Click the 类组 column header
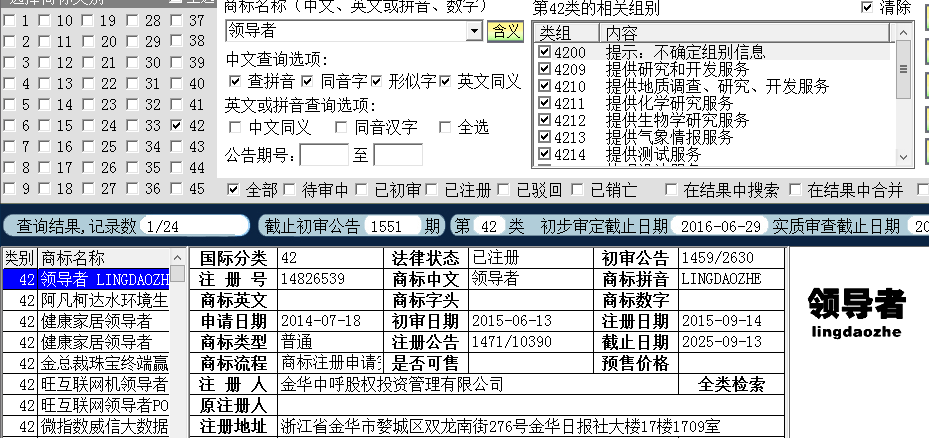Viewport: 929px width, 438px height. (566, 33)
